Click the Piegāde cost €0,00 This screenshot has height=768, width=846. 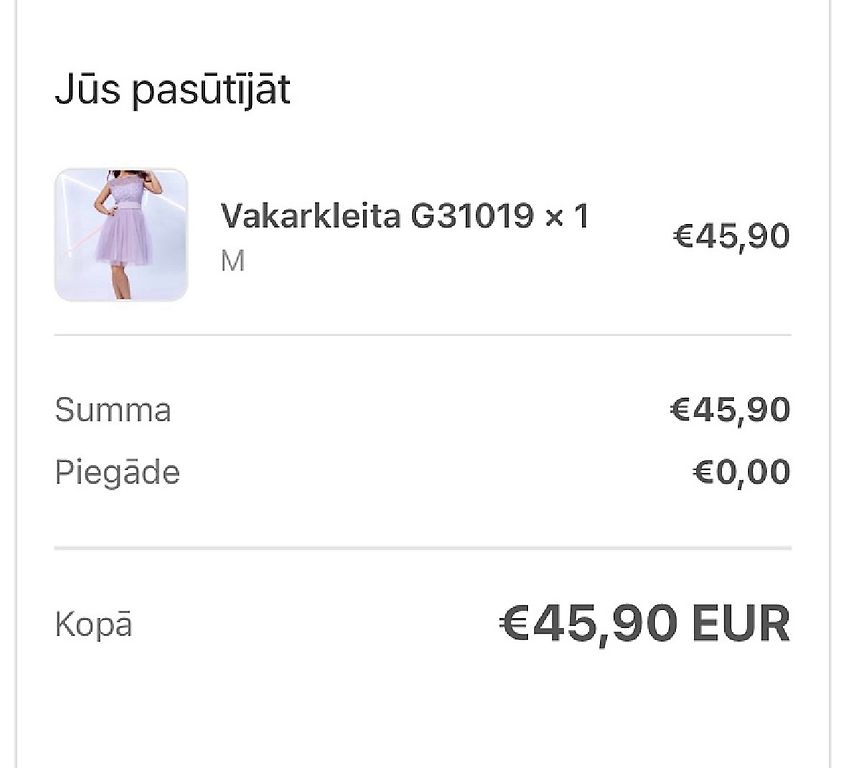click(x=741, y=472)
